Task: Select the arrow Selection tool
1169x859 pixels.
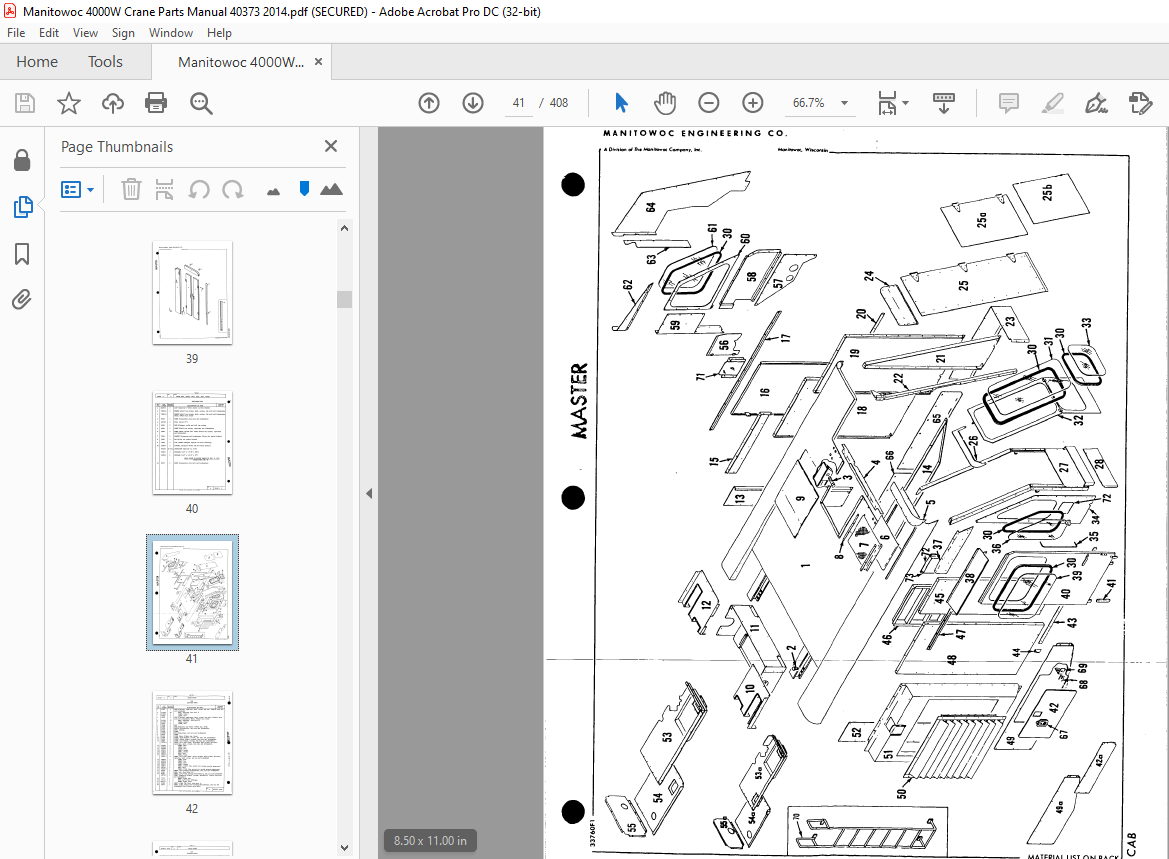Action: coord(621,103)
